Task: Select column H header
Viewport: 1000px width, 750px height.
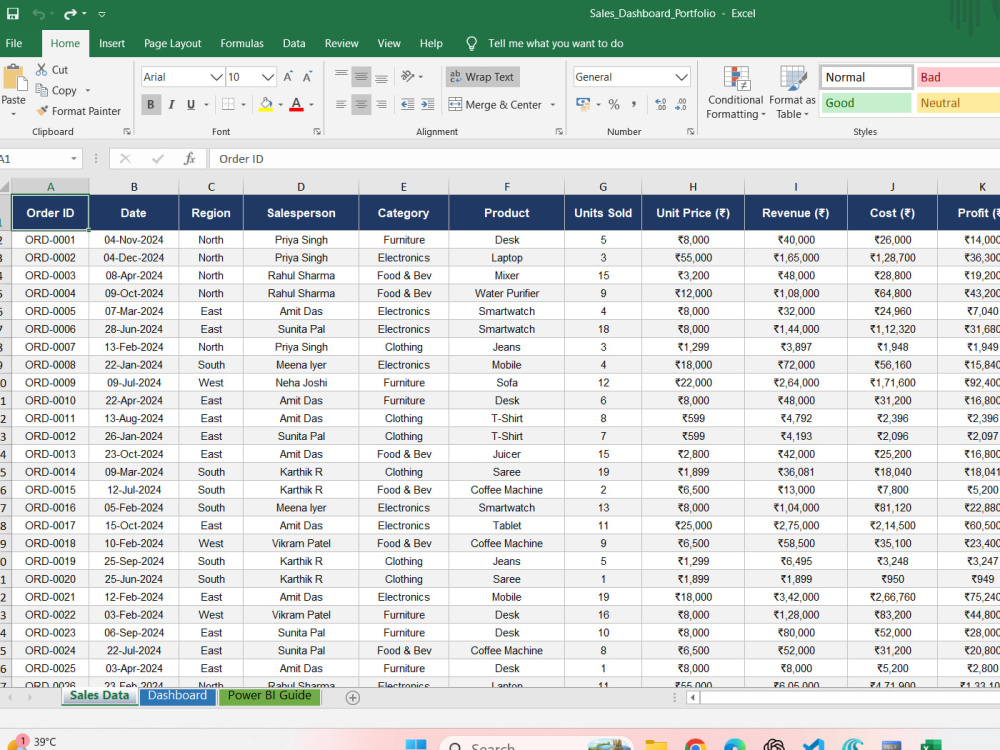Action: [693, 187]
